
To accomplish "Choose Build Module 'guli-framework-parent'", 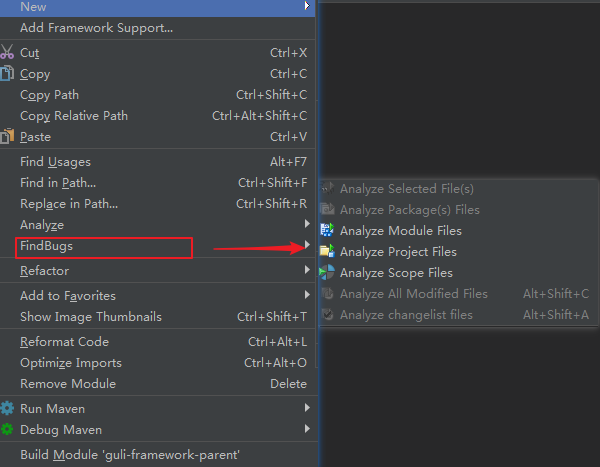I will [158, 455].
